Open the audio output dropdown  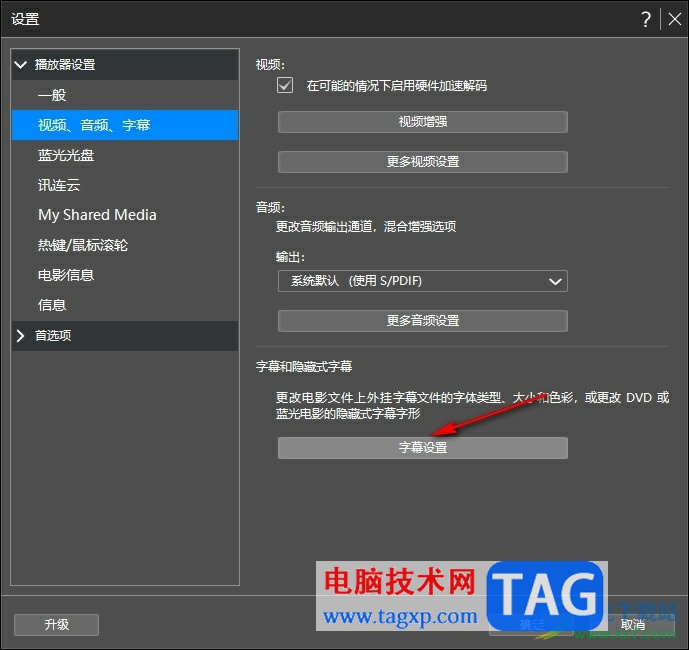tap(422, 281)
